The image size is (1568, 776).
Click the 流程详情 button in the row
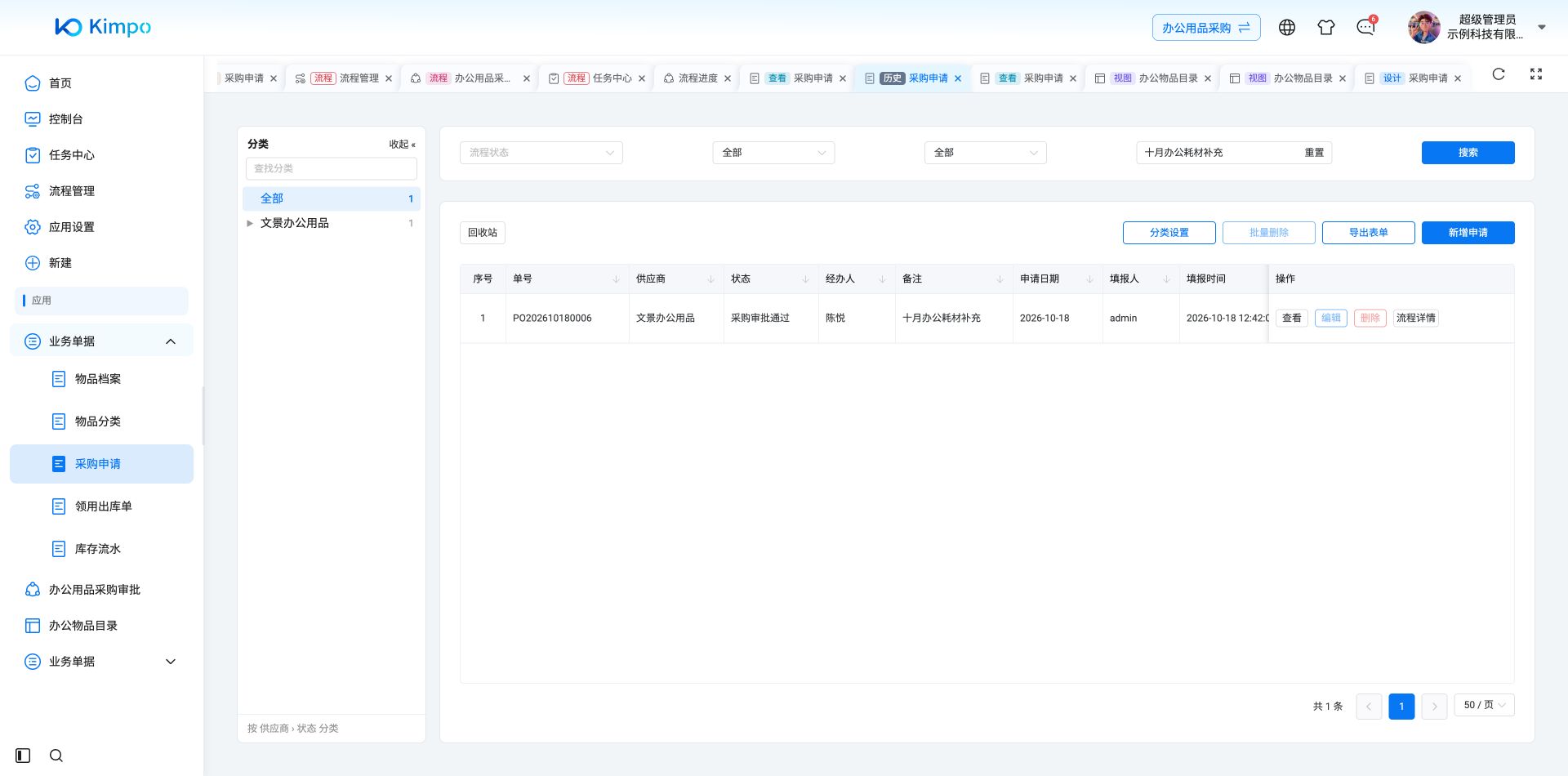tap(1415, 318)
